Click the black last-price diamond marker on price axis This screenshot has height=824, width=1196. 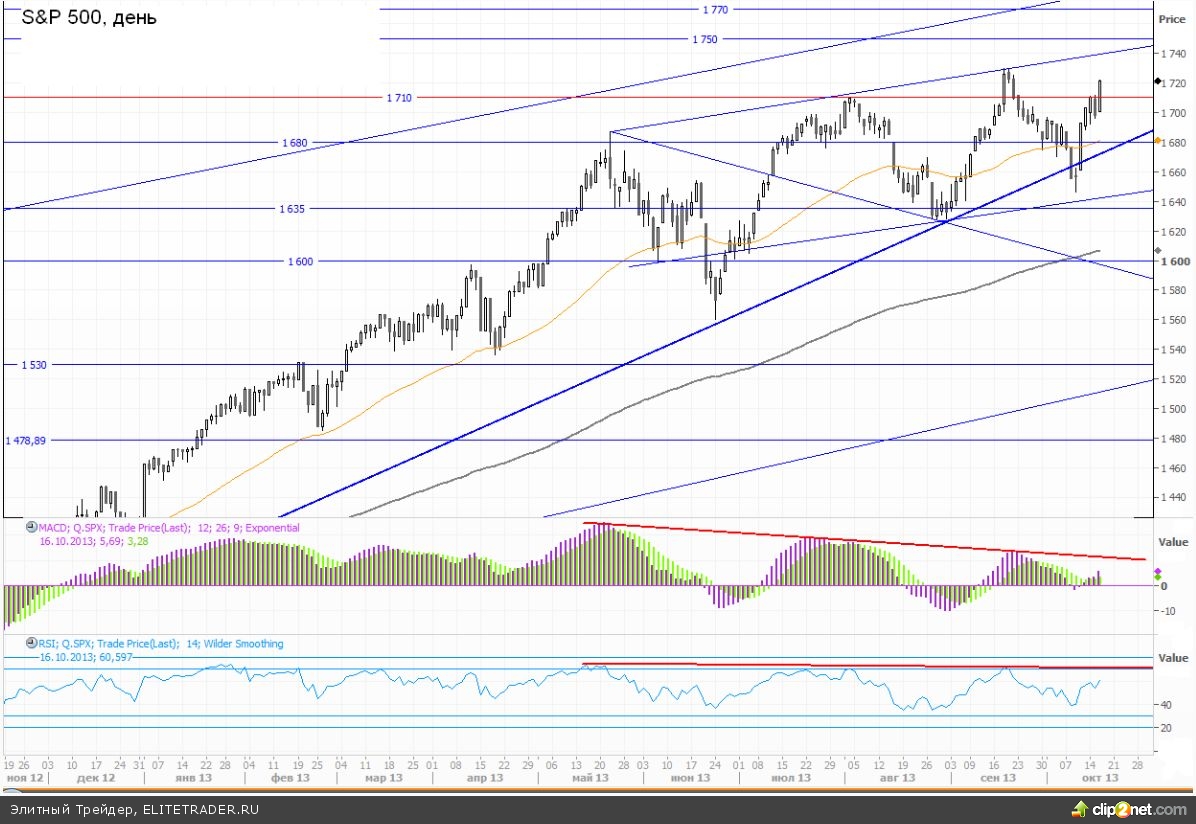[x=1157, y=82]
